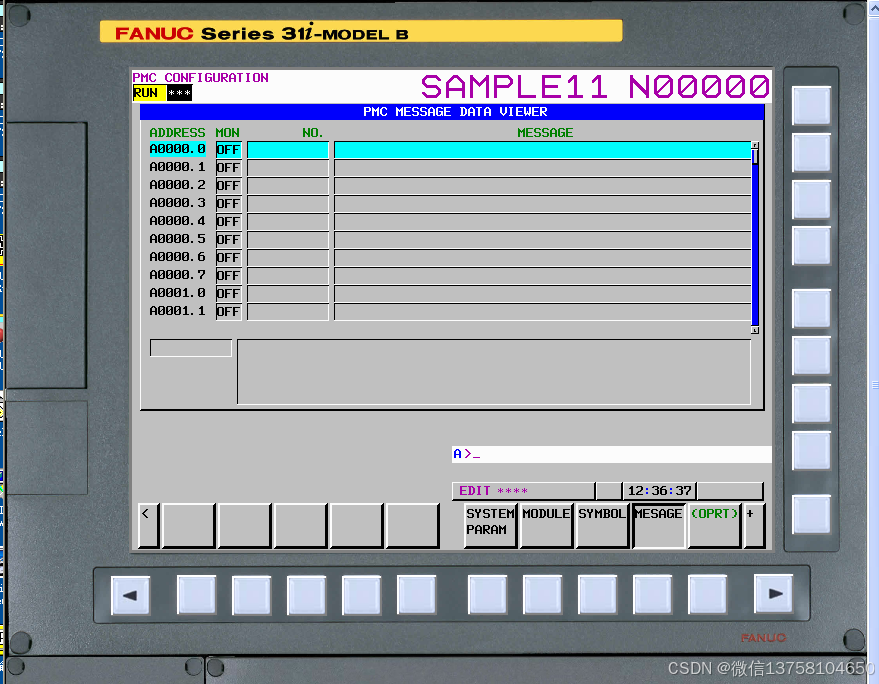Click the highlighted NO. cell of A0000.0
This screenshot has height=684, width=879.
tap(288, 150)
